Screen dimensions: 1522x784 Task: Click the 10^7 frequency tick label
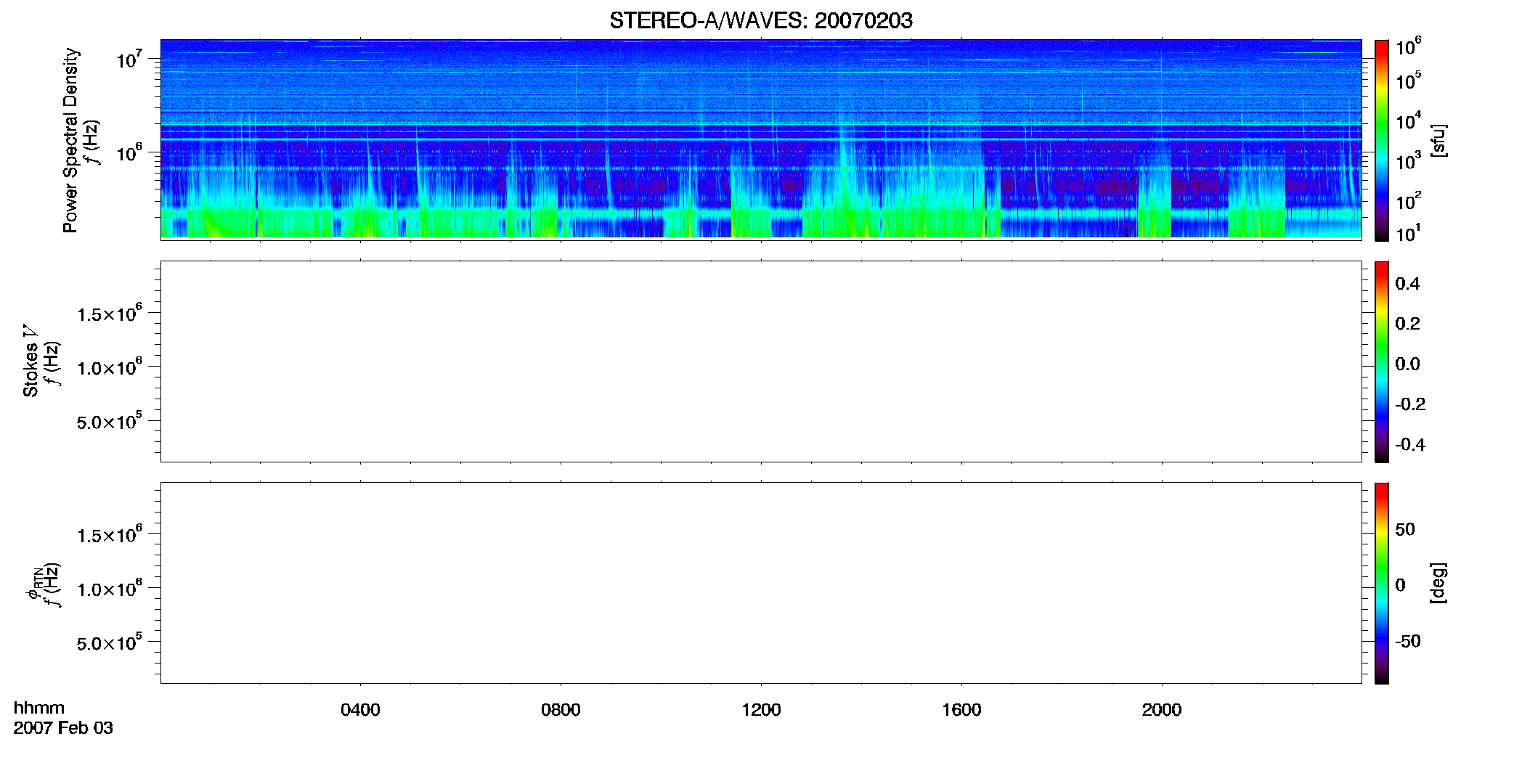point(129,58)
